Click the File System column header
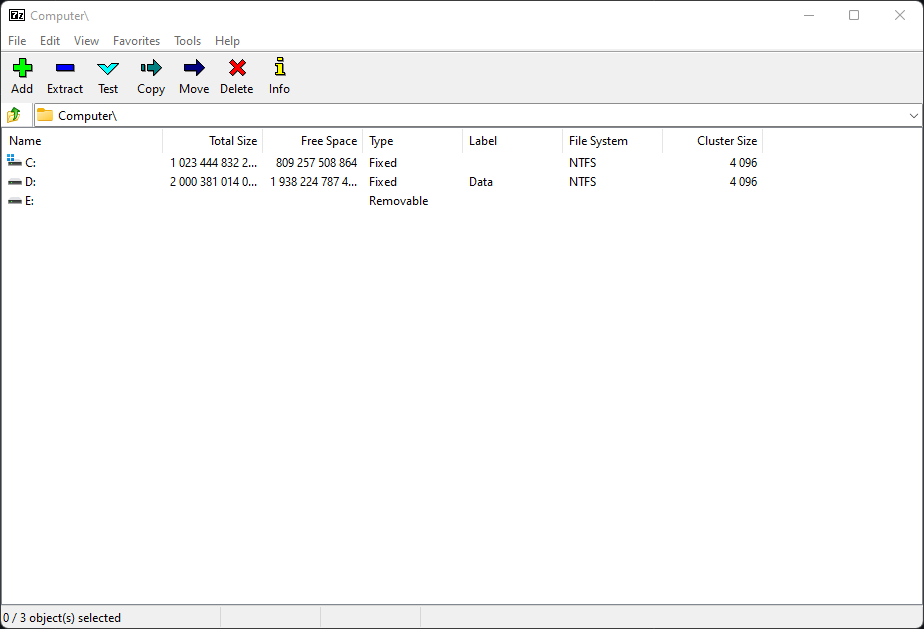This screenshot has height=629, width=924. pos(598,141)
